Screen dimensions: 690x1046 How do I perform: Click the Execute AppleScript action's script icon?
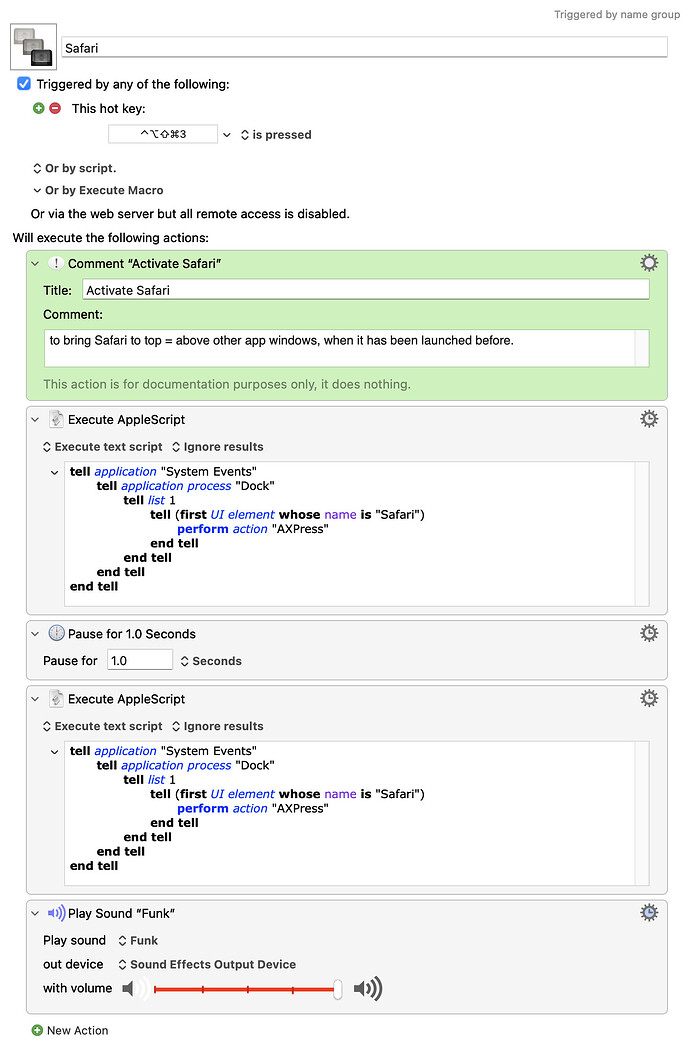57,418
